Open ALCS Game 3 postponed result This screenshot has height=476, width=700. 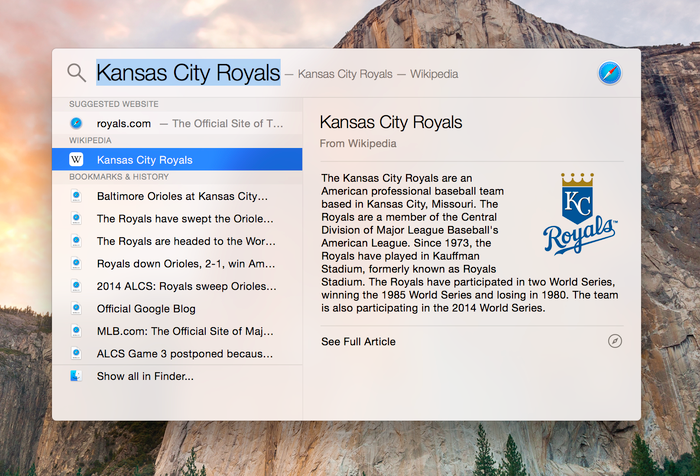177,354
